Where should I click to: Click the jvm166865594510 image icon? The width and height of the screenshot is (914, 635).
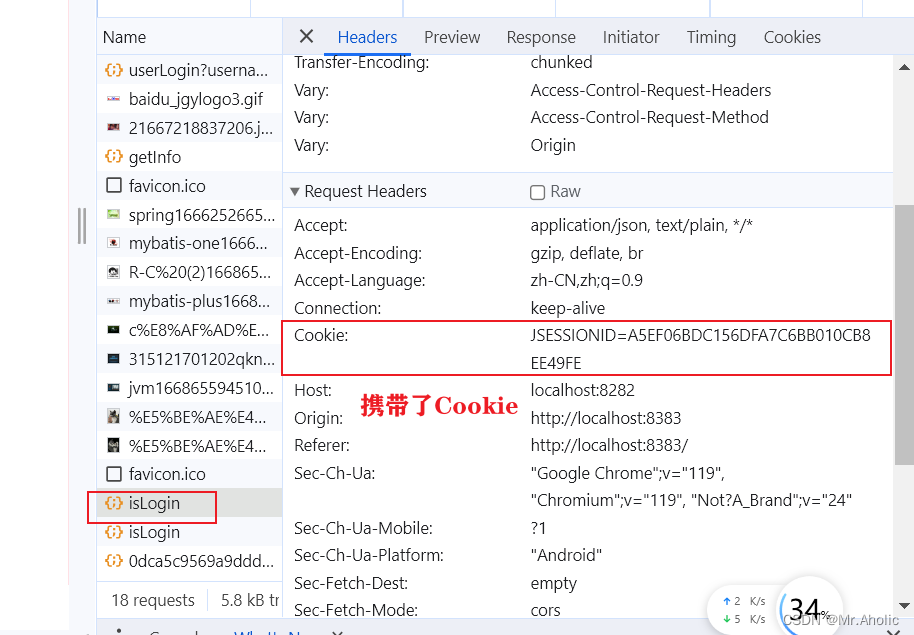tap(113, 388)
